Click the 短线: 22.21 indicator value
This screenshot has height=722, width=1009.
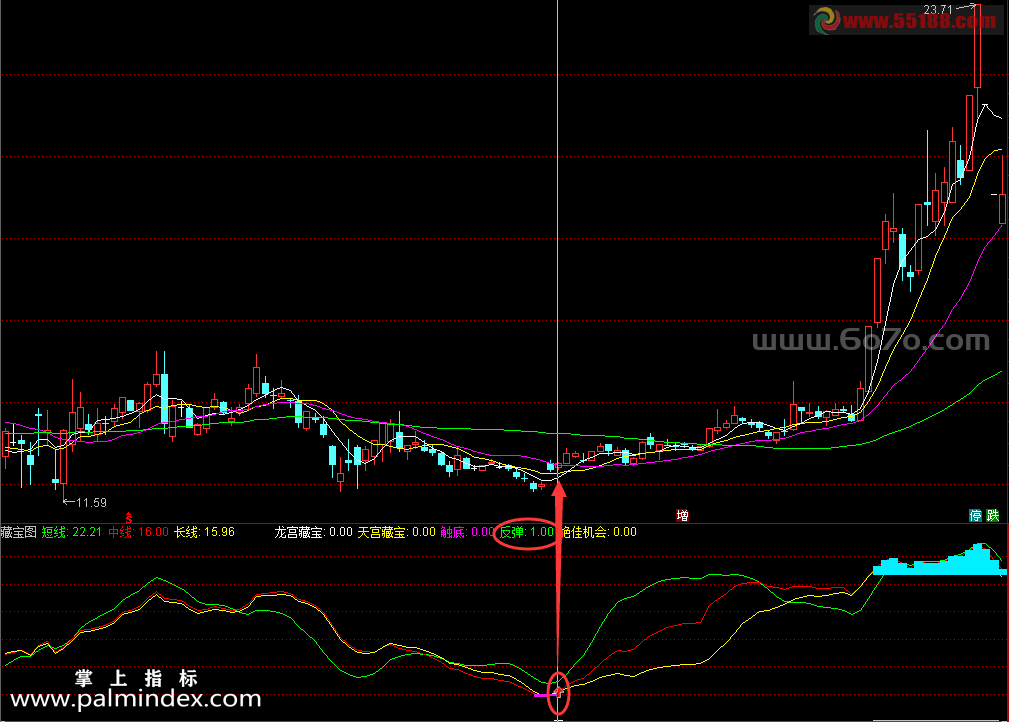[x=71, y=532]
